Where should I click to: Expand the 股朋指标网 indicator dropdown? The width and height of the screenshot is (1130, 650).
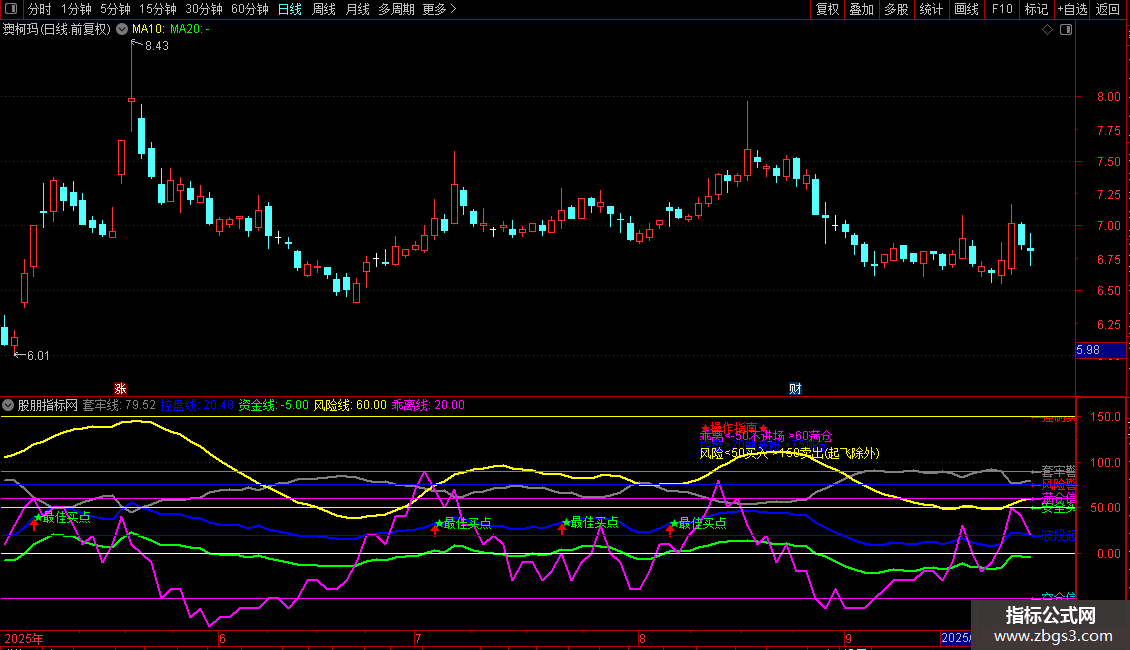[9, 405]
